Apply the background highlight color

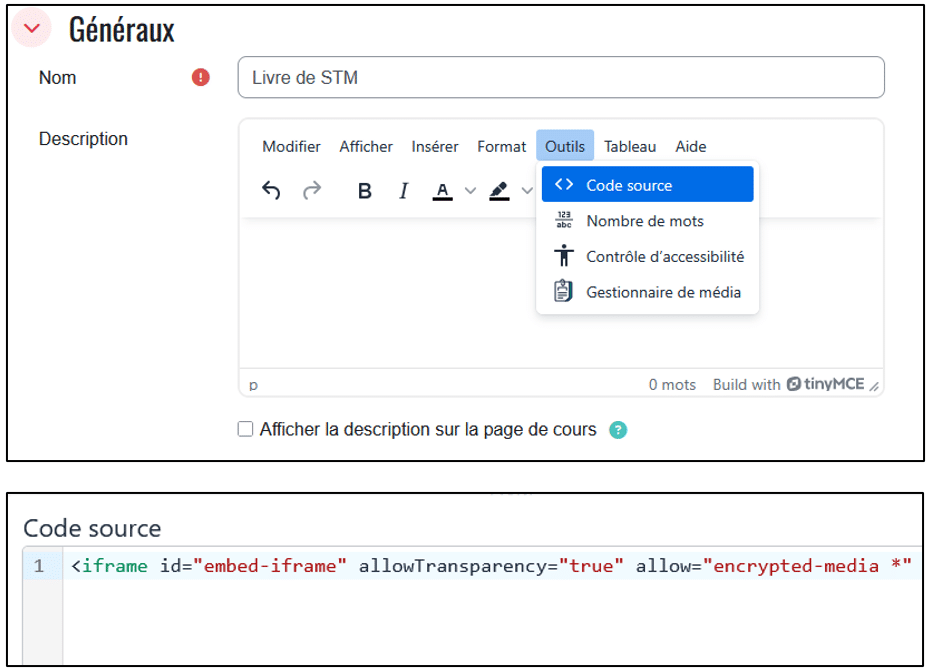(x=500, y=191)
